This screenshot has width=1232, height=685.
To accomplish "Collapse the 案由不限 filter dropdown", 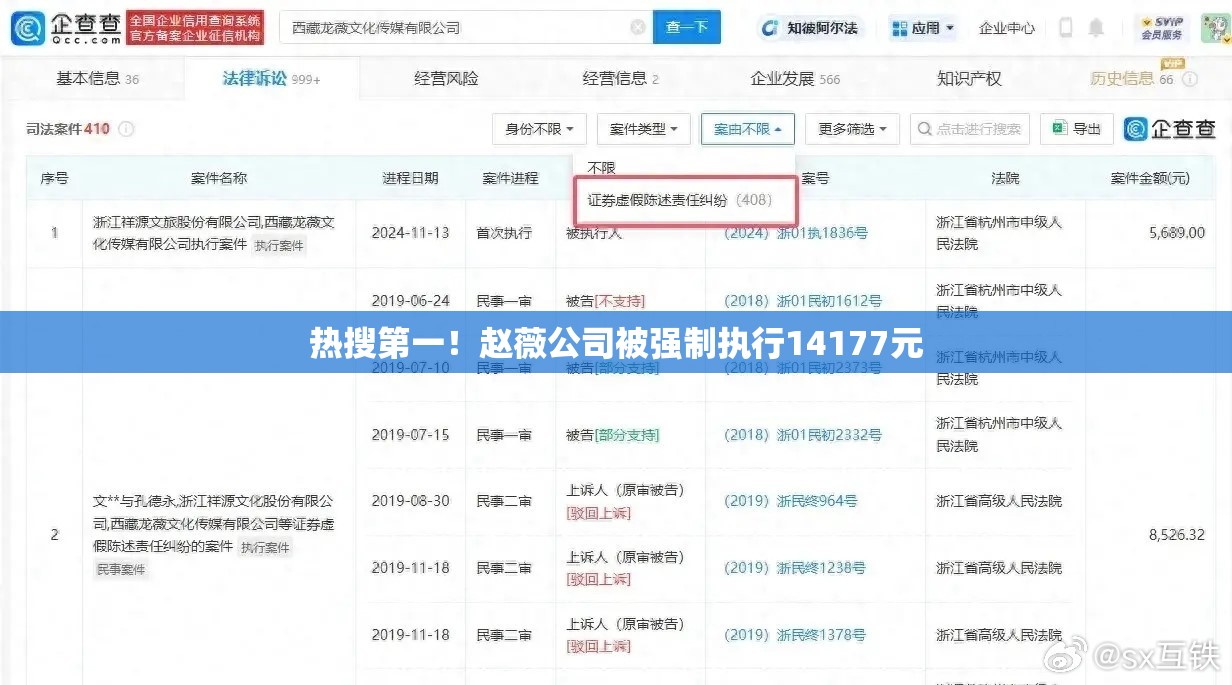I will pyautogui.click(x=748, y=129).
